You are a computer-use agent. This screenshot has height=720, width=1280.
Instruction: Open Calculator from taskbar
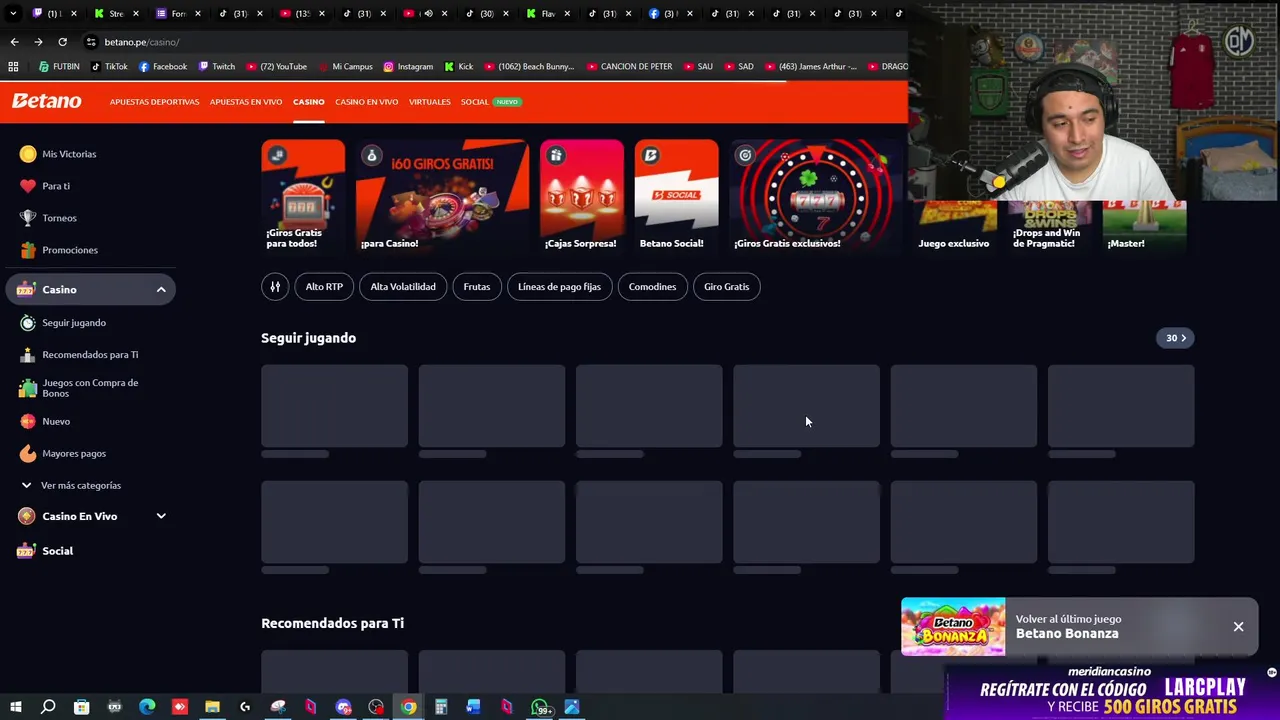pos(441,707)
